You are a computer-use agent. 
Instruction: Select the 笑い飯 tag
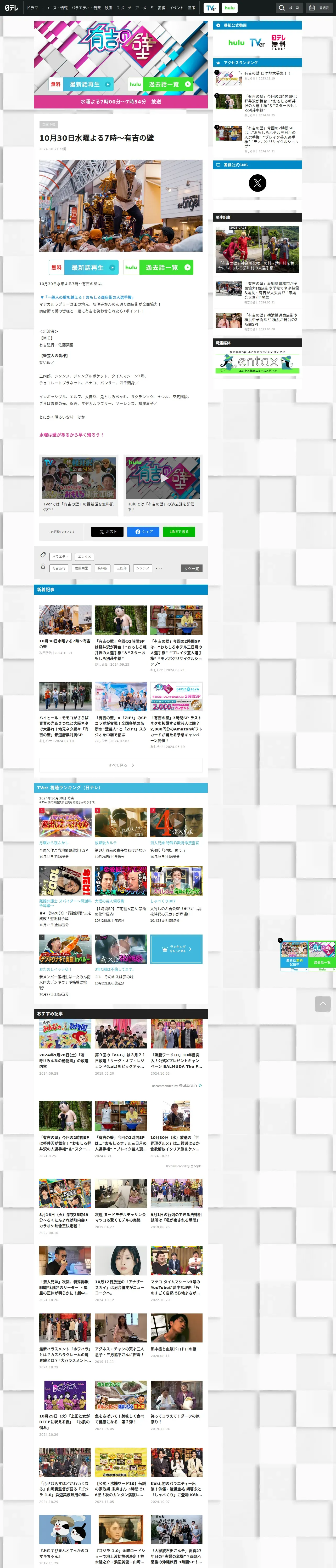[x=102, y=568]
